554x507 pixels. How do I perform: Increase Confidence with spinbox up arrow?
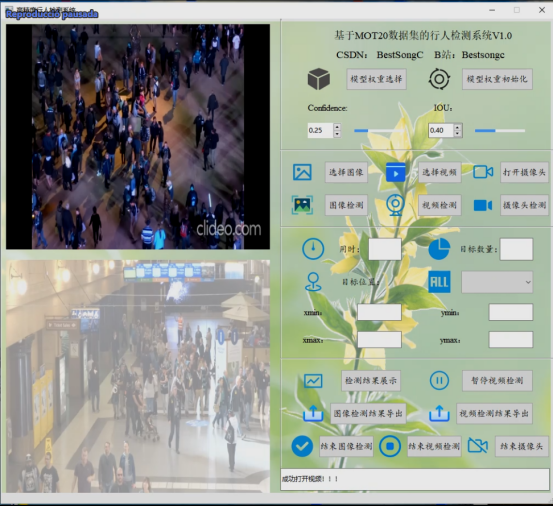tap(337, 127)
